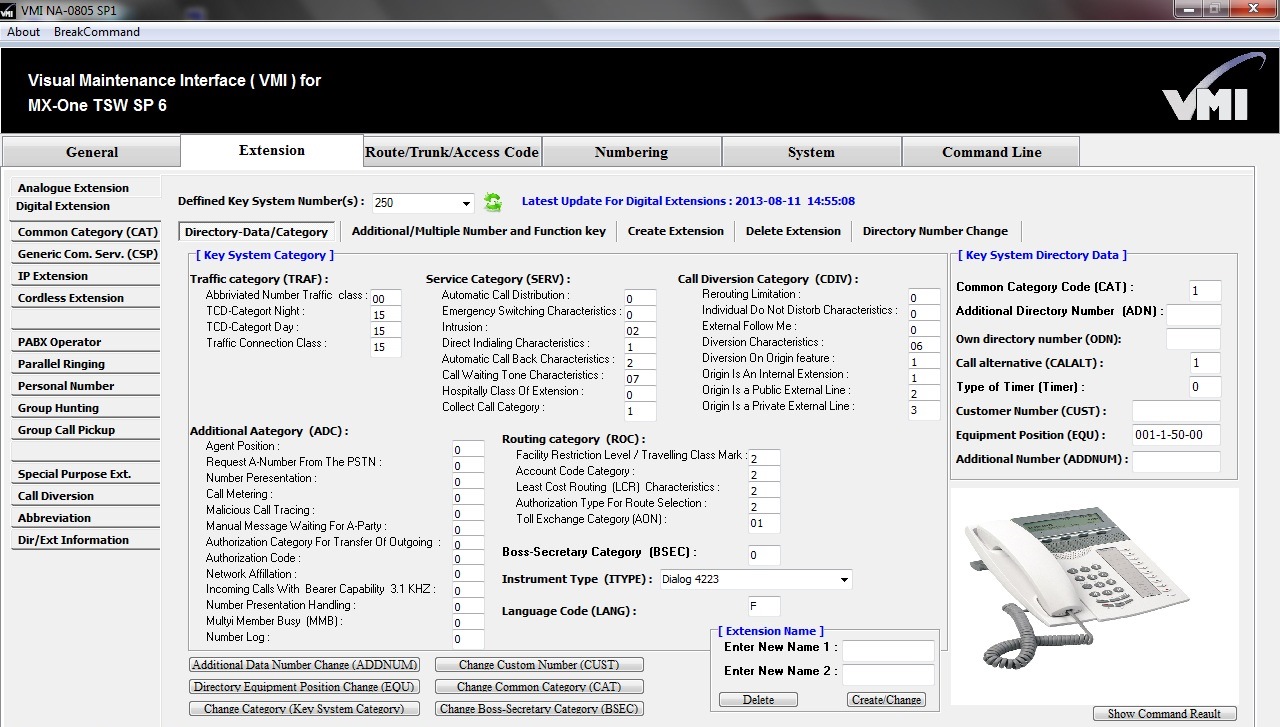Click the Boss-Secretary Category (BSEC) field
The image size is (1280, 727).
(x=764, y=555)
